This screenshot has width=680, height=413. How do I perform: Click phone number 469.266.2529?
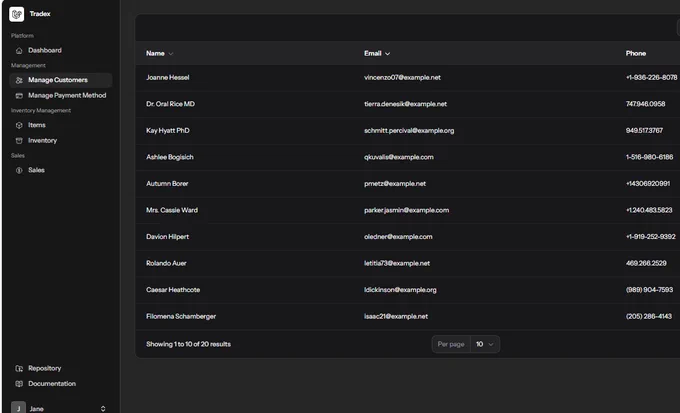click(x=646, y=263)
